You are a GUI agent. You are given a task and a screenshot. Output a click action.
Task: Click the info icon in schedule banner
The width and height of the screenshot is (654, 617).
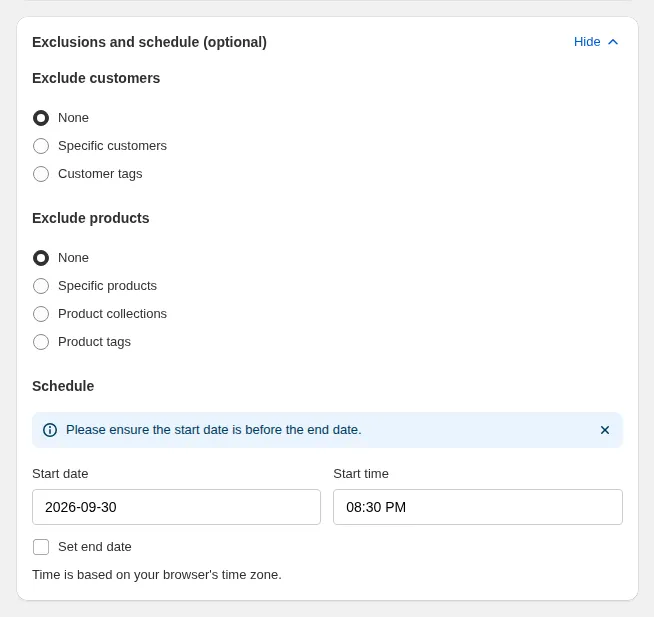coord(50,430)
